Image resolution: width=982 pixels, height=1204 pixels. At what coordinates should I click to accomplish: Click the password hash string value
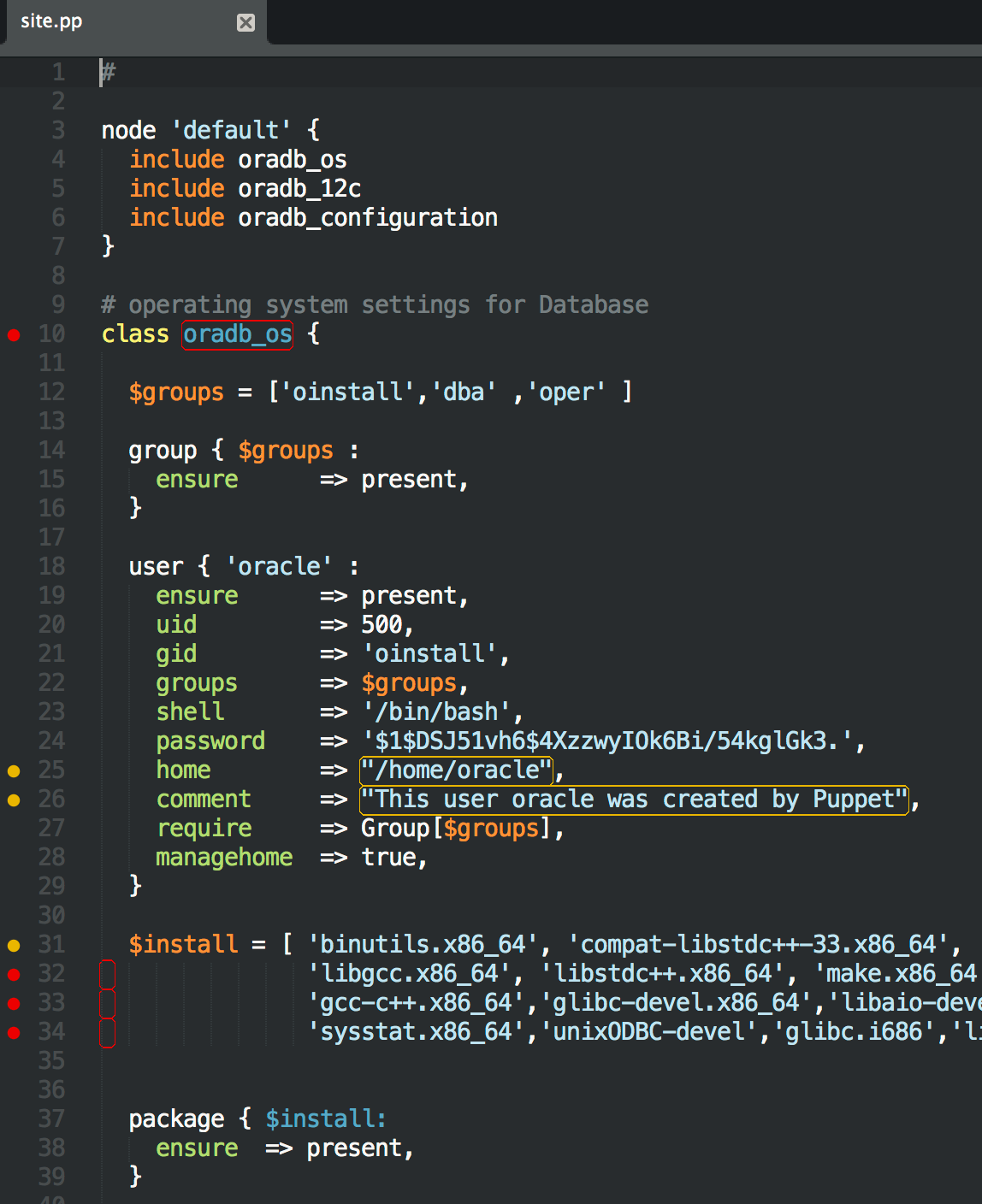coord(612,741)
